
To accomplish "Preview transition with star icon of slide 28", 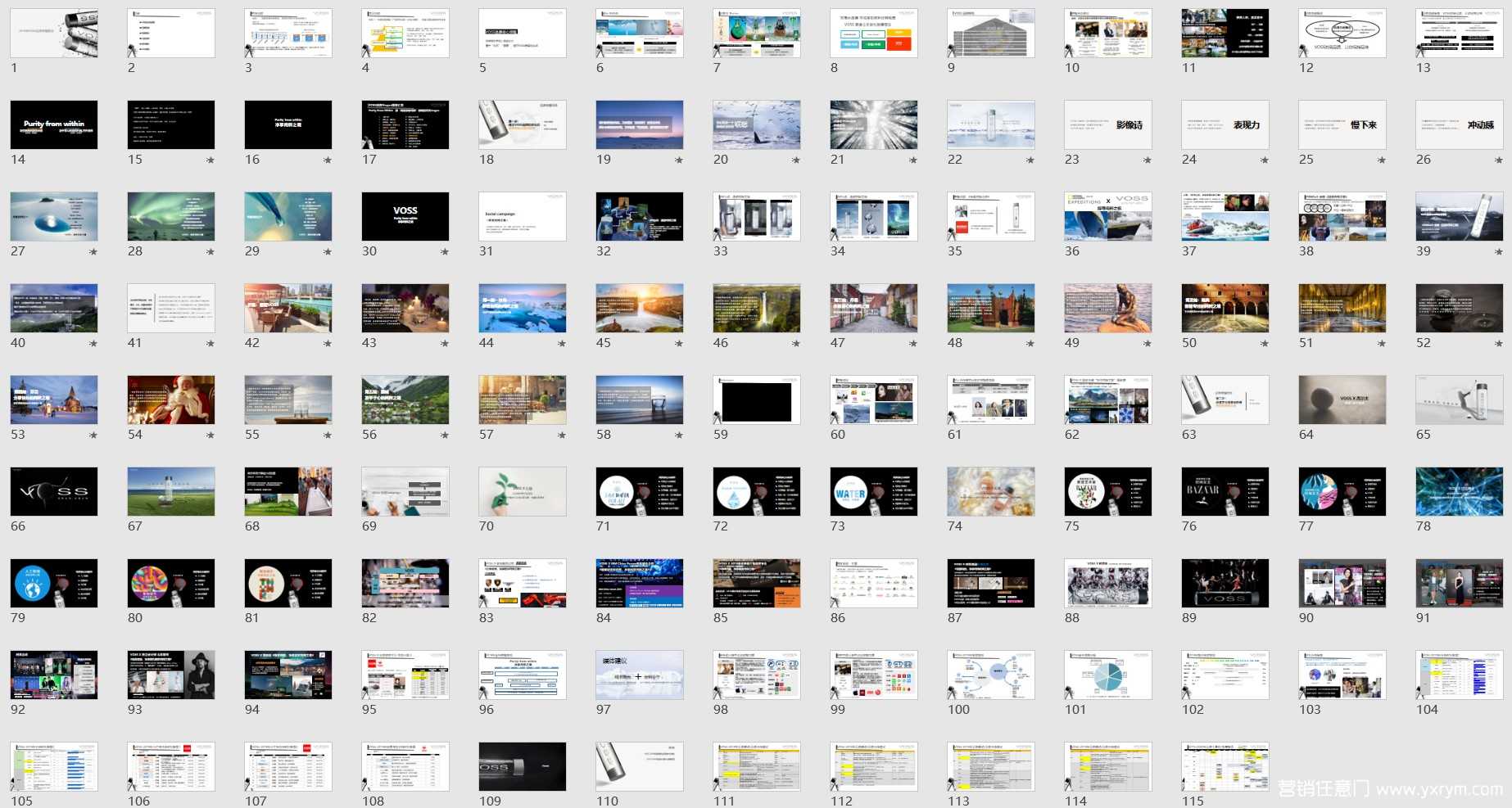I will (211, 252).
